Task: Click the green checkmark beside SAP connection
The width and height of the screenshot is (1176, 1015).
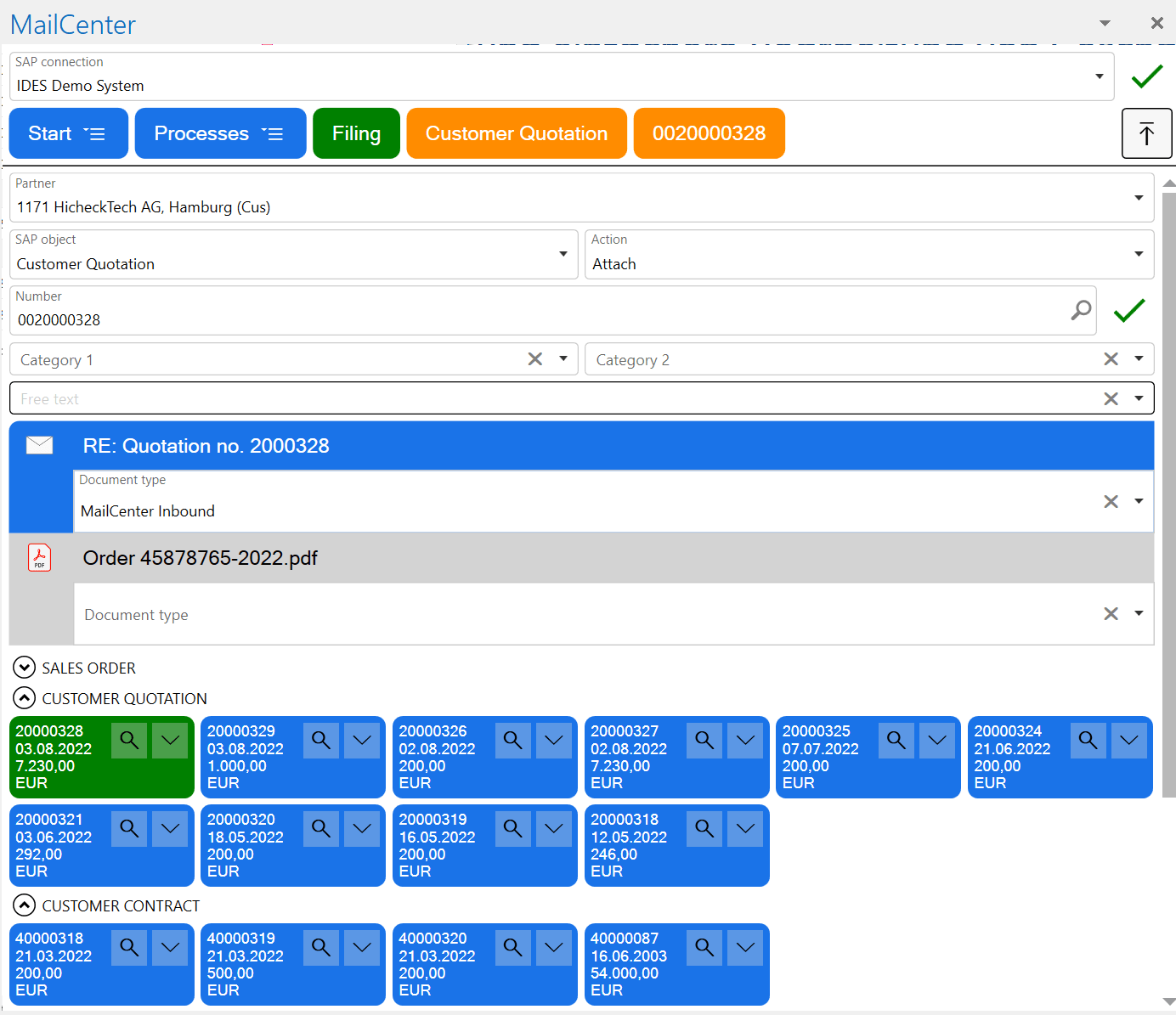Action: click(1146, 76)
